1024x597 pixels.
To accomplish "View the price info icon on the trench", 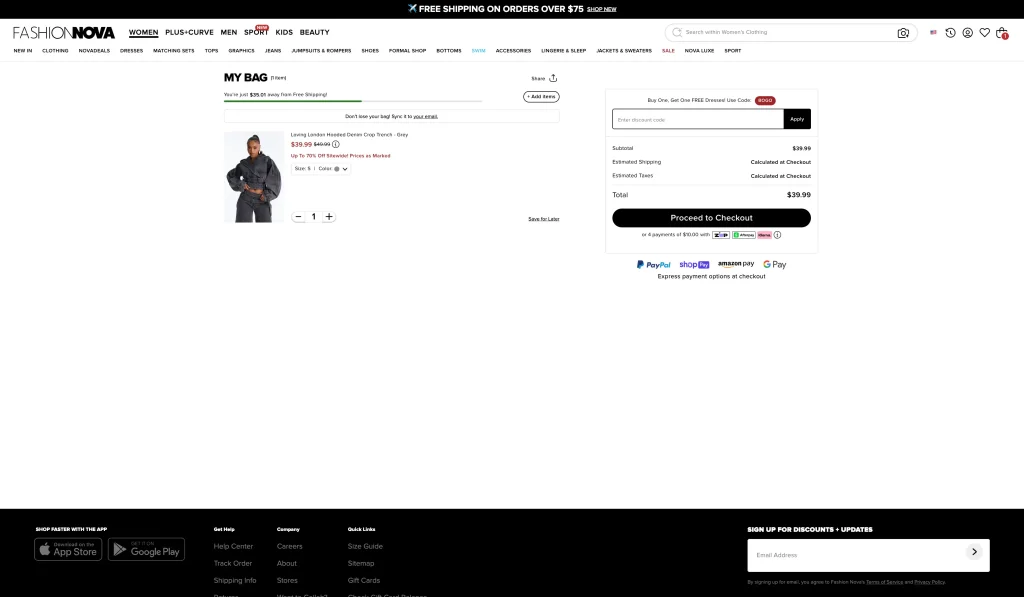I will pos(336,145).
